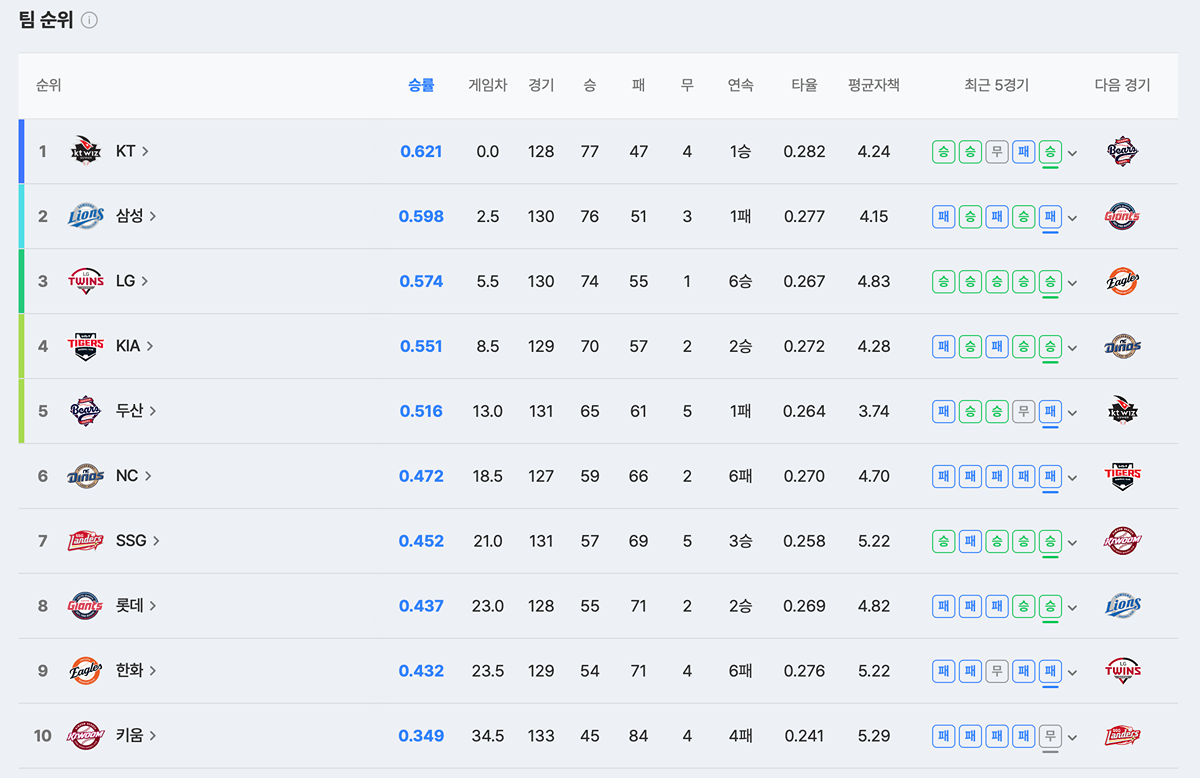Image resolution: width=1200 pixels, height=778 pixels.
Task: Click the Samsung Lions logo in rank 2 row
Action: pos(86,216)
